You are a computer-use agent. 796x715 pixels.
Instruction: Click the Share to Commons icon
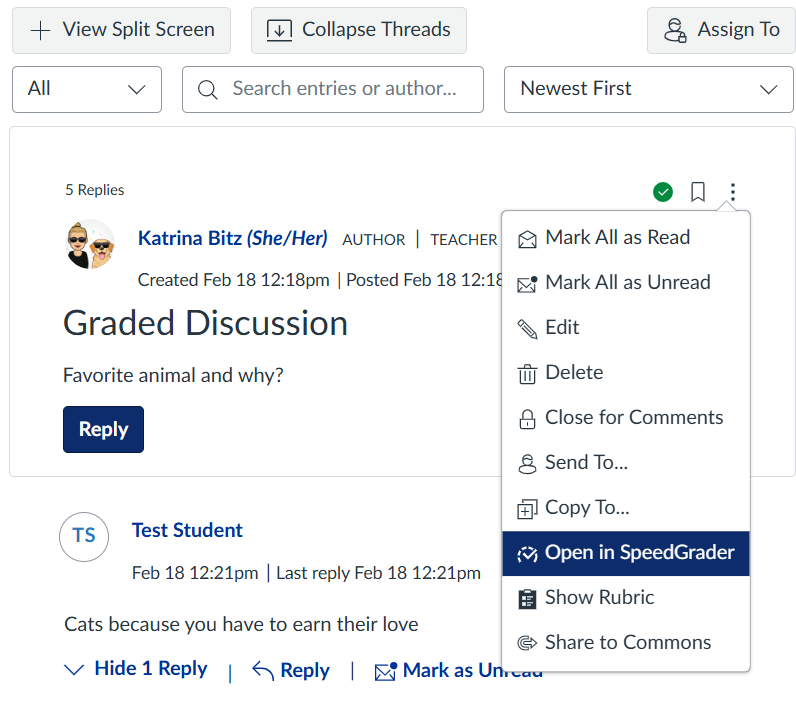pyautogui.click(x=526, y=643)
